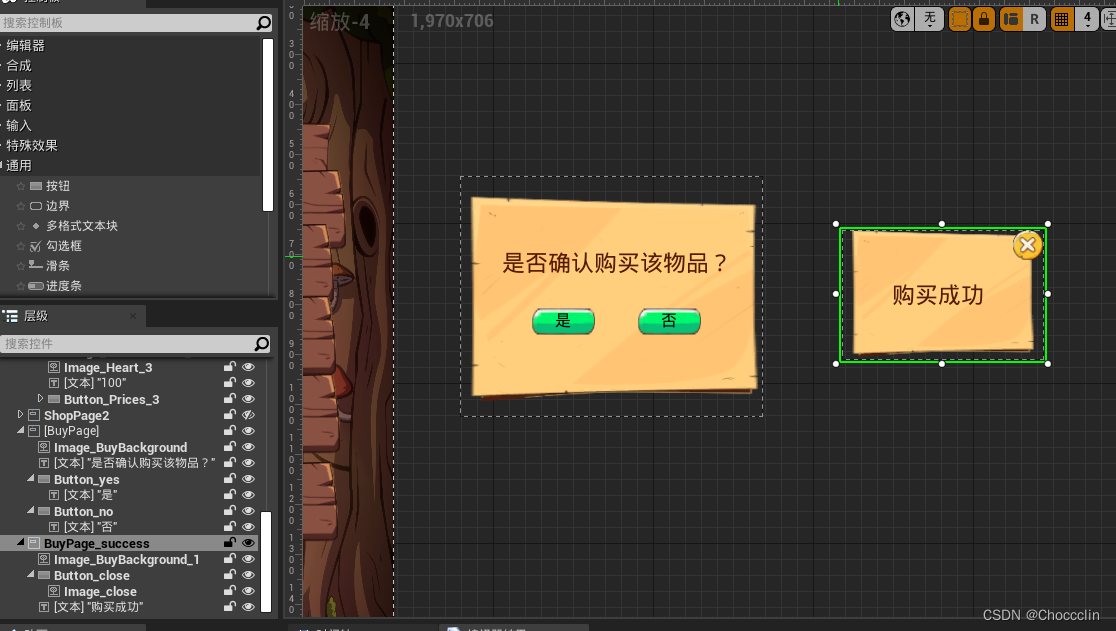Collapse the Button_no tree node
The height and width of the screenshot is (631, 1116).
click(31, 511)
